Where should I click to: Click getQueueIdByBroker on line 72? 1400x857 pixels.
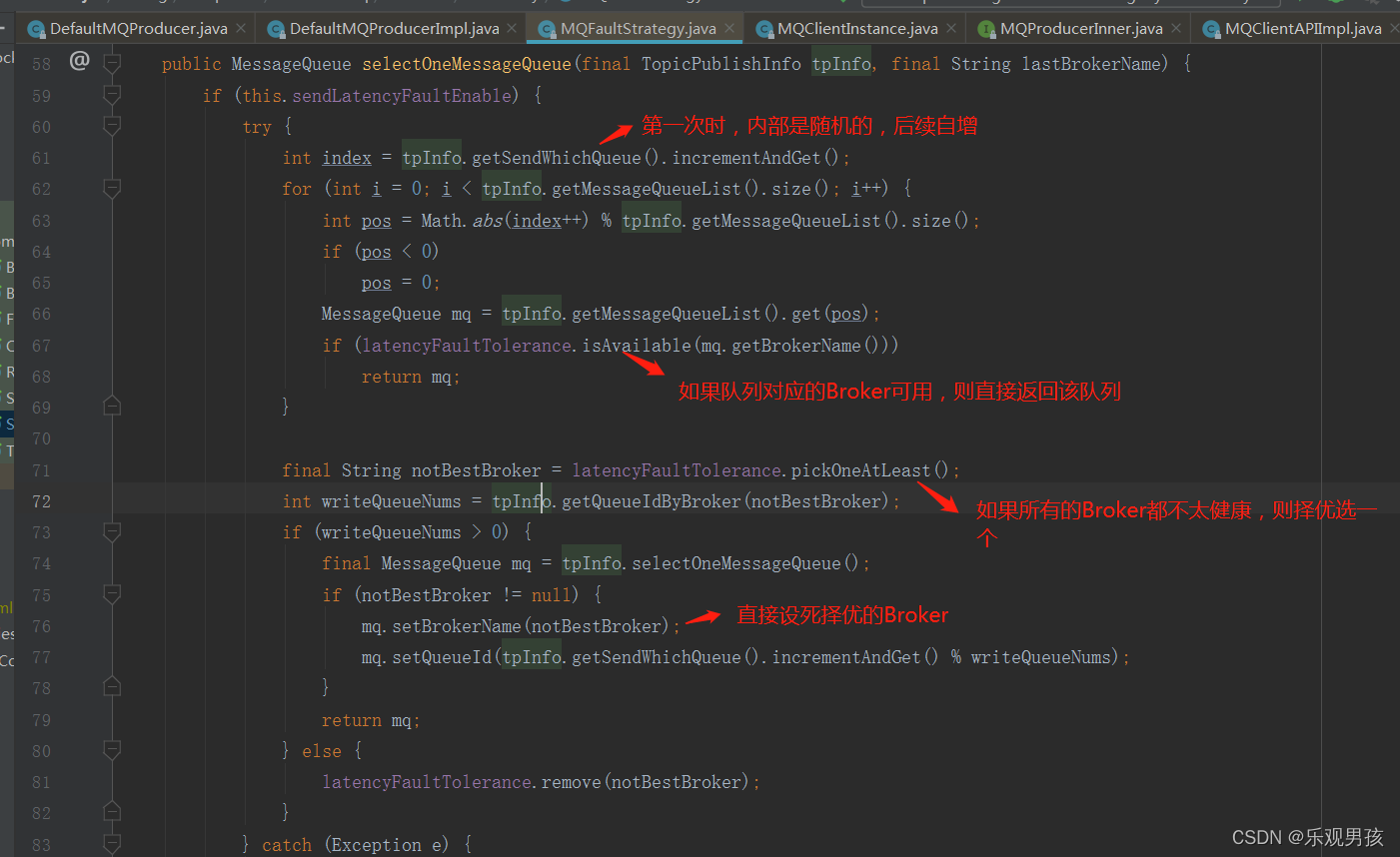[652, 501]
